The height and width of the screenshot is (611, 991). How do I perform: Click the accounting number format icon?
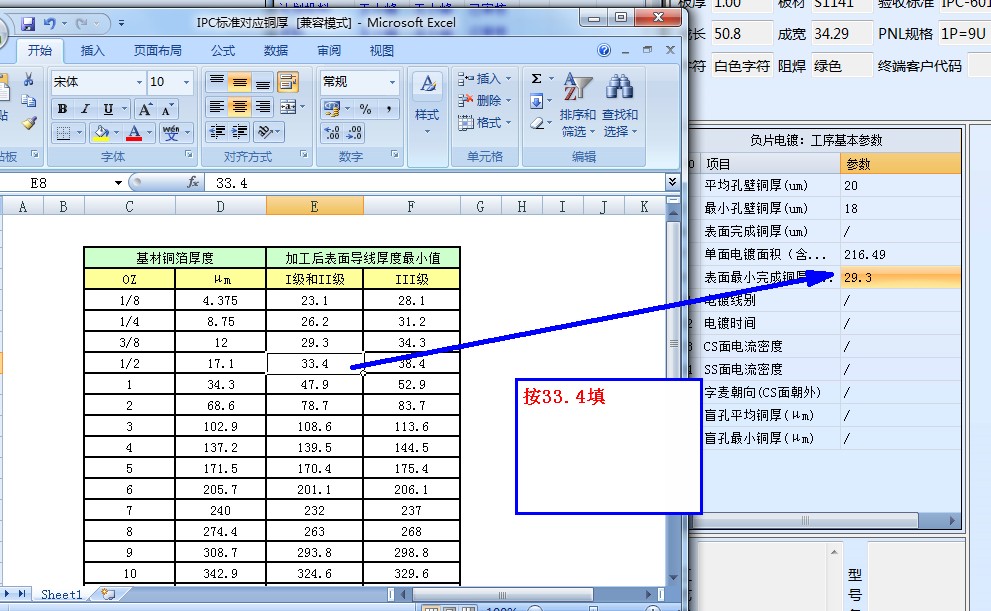point(332,109)
